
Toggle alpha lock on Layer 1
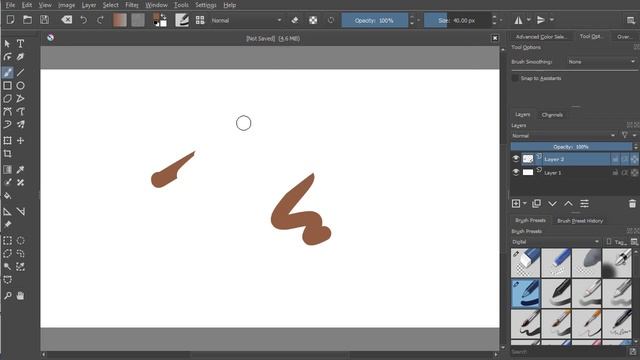tap(634, 173)
